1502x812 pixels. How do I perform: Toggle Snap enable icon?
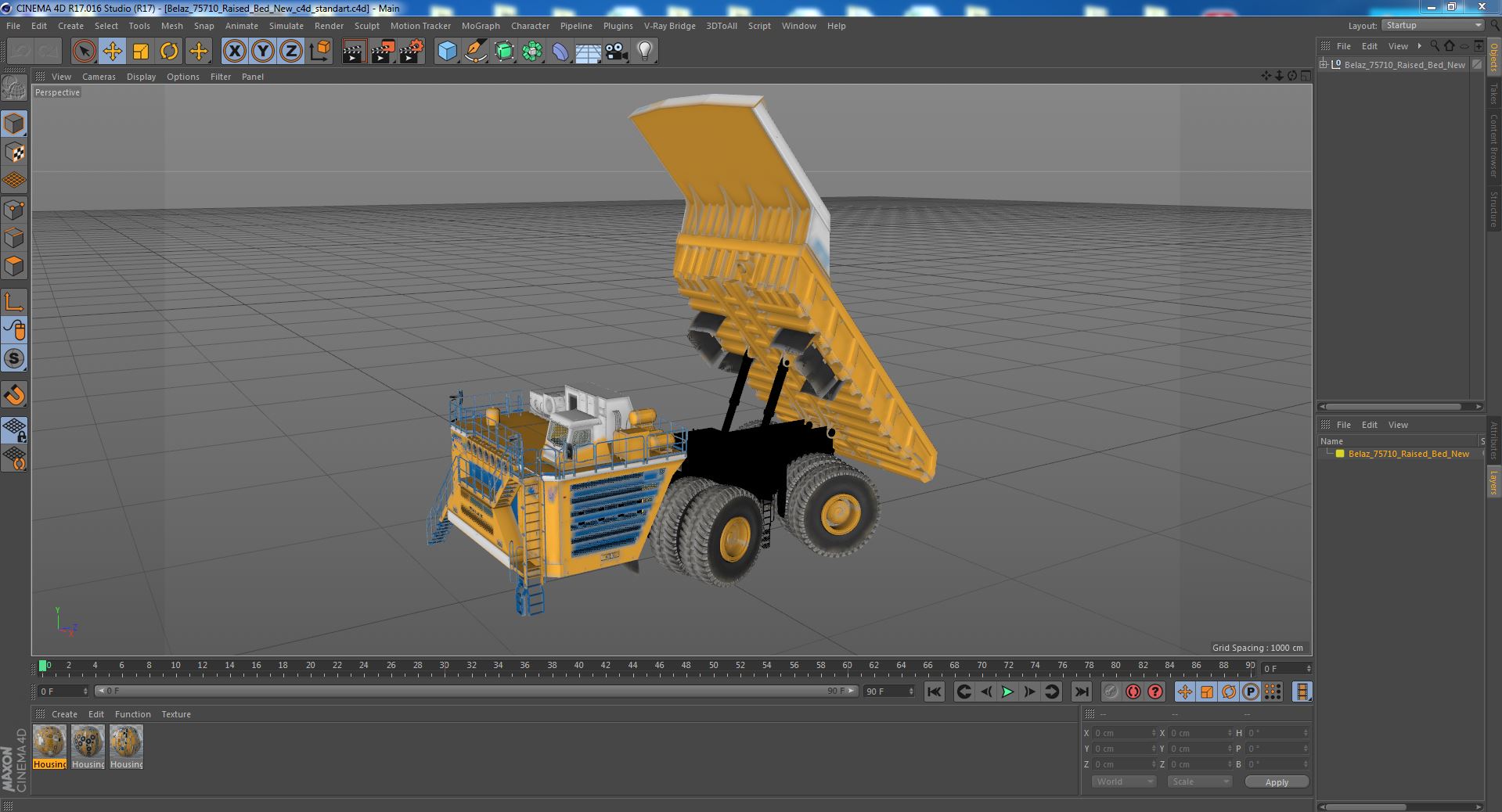click(14, 395)
